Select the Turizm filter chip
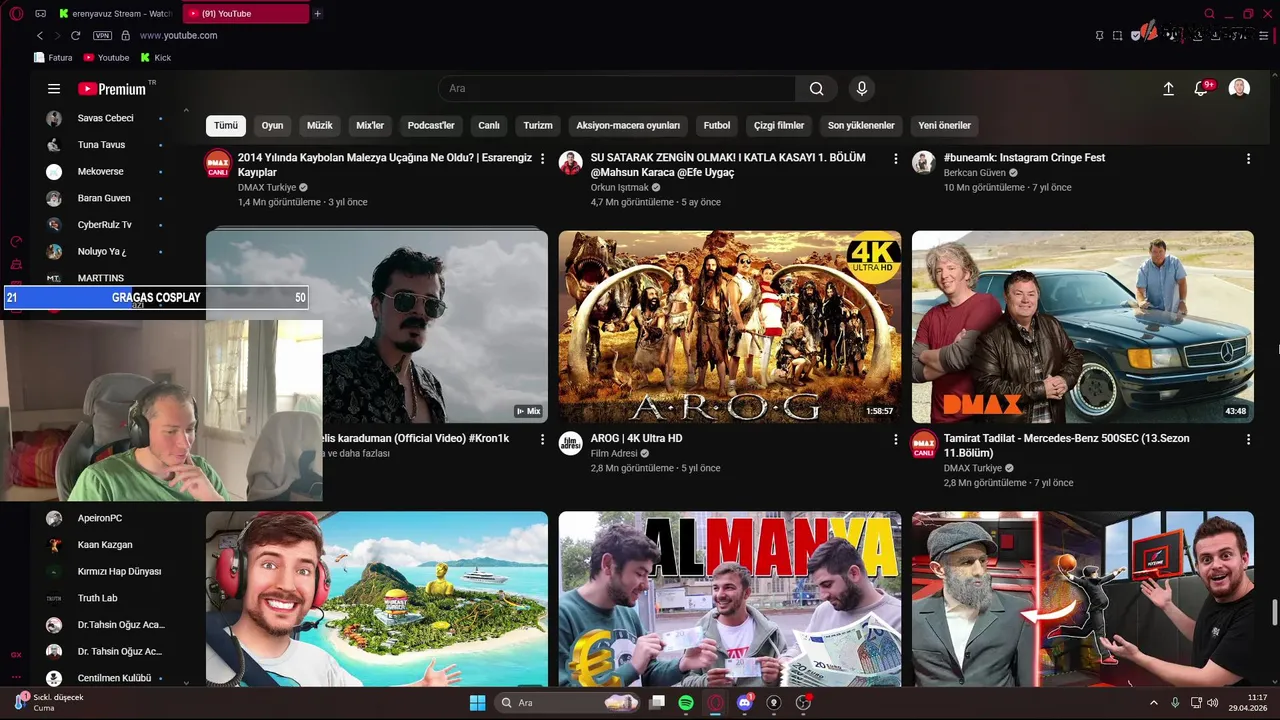Viewport: 1280px width, 720px height. coord(538,126)
